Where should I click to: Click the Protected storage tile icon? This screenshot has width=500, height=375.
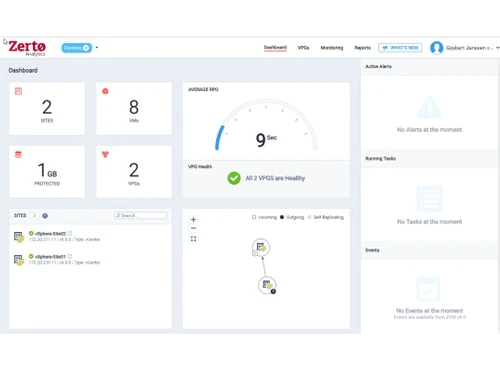[x=18, y=154]
